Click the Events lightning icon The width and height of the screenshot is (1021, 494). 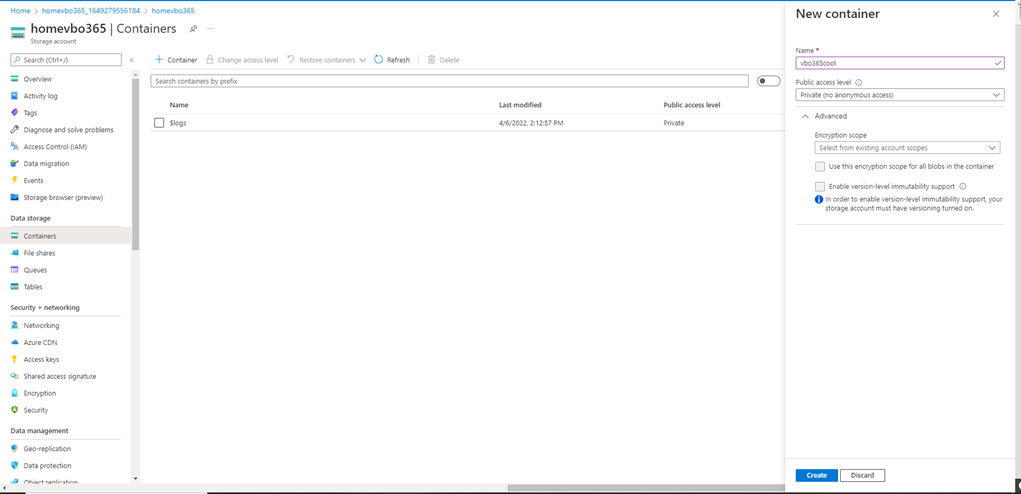click(14, 180)
